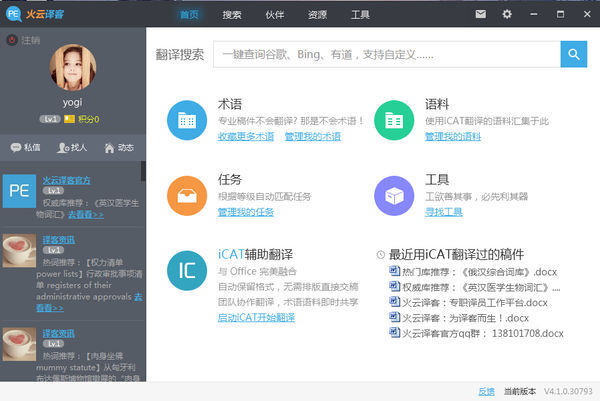Open 权威库推荐:《英汉医学生物词汇》 document

pyautogui.click(x=481, y=287)
